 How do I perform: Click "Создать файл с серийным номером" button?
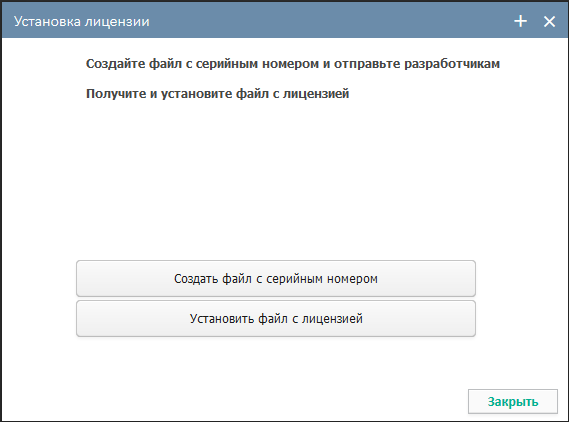276,278
